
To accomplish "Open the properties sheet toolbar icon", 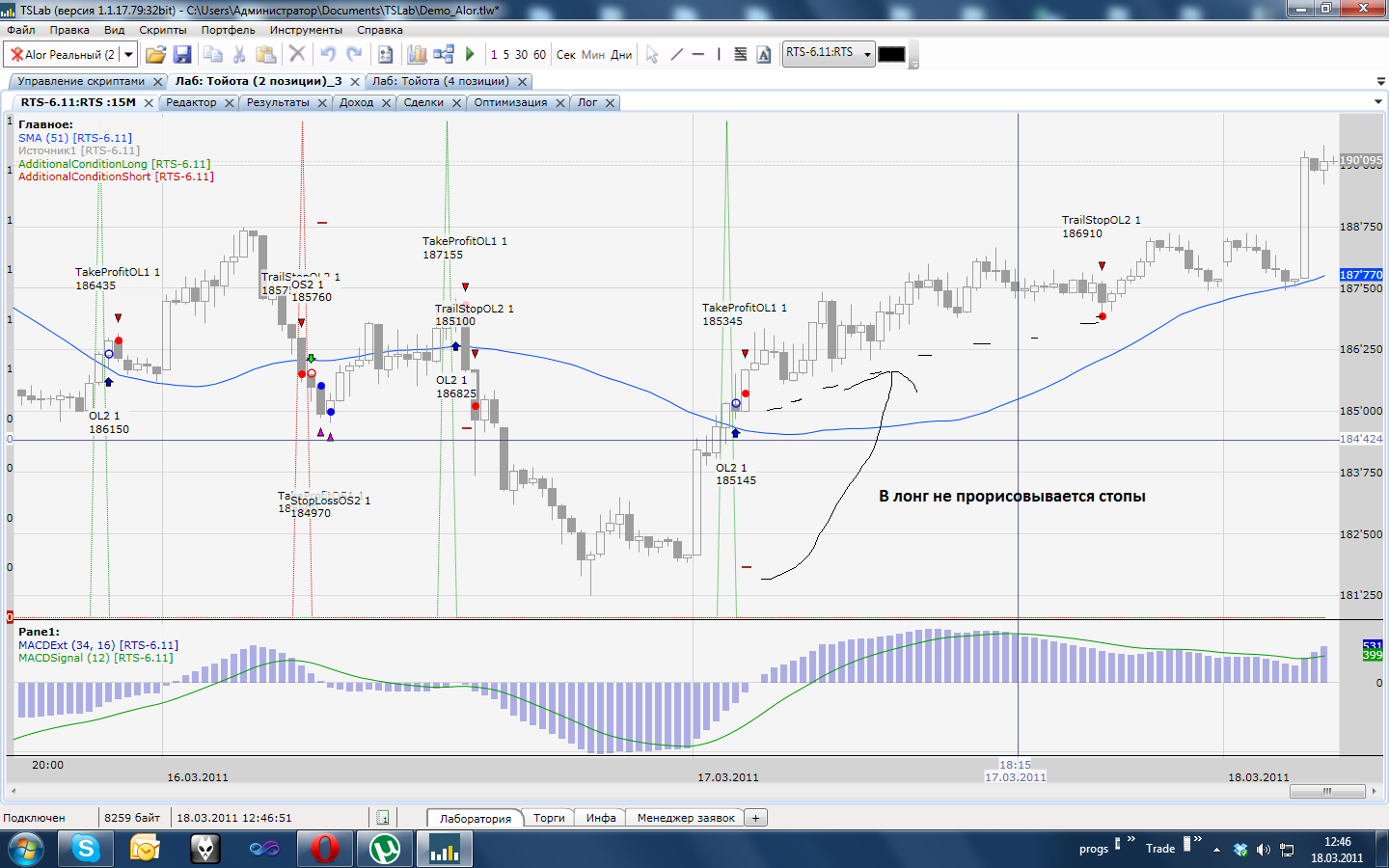I will point(385,54).
